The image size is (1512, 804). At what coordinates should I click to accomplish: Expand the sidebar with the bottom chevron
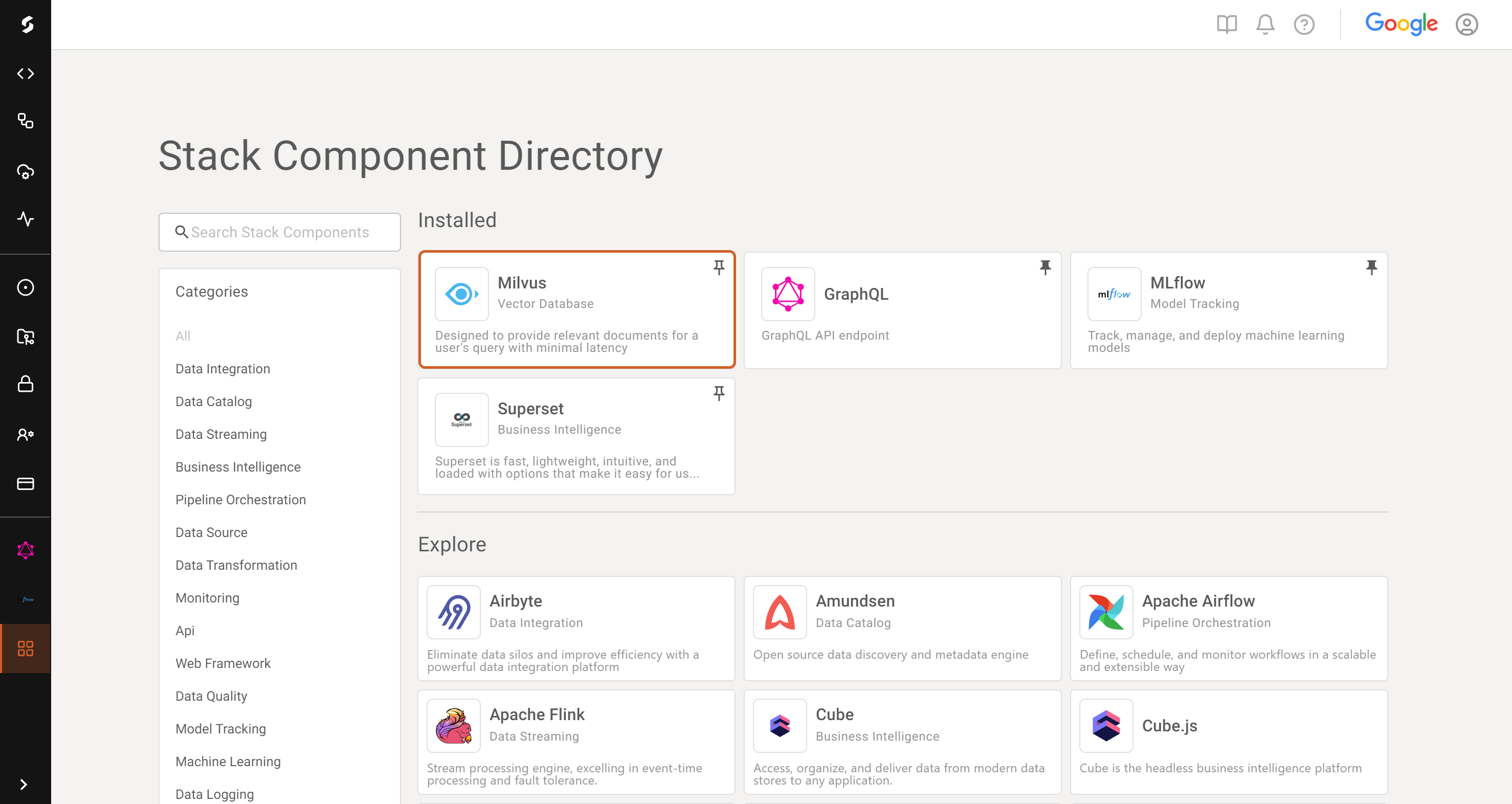coord(25,784)
